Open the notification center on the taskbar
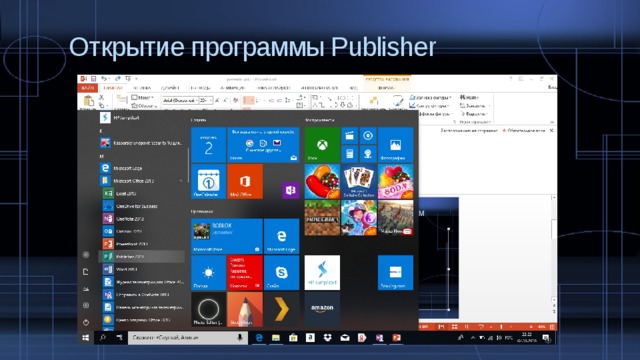Screen dimensions: 640x360 (546, 338)
